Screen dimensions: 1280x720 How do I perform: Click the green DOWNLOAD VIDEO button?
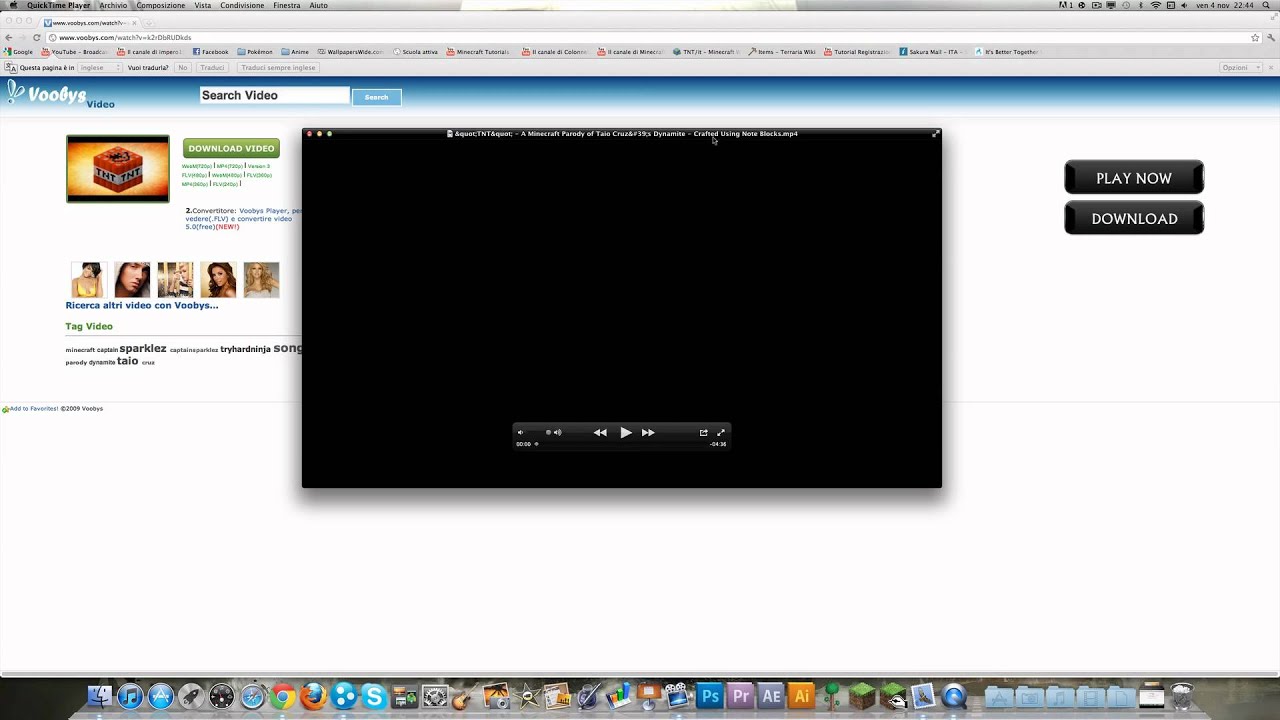click(x=231, y=148)
